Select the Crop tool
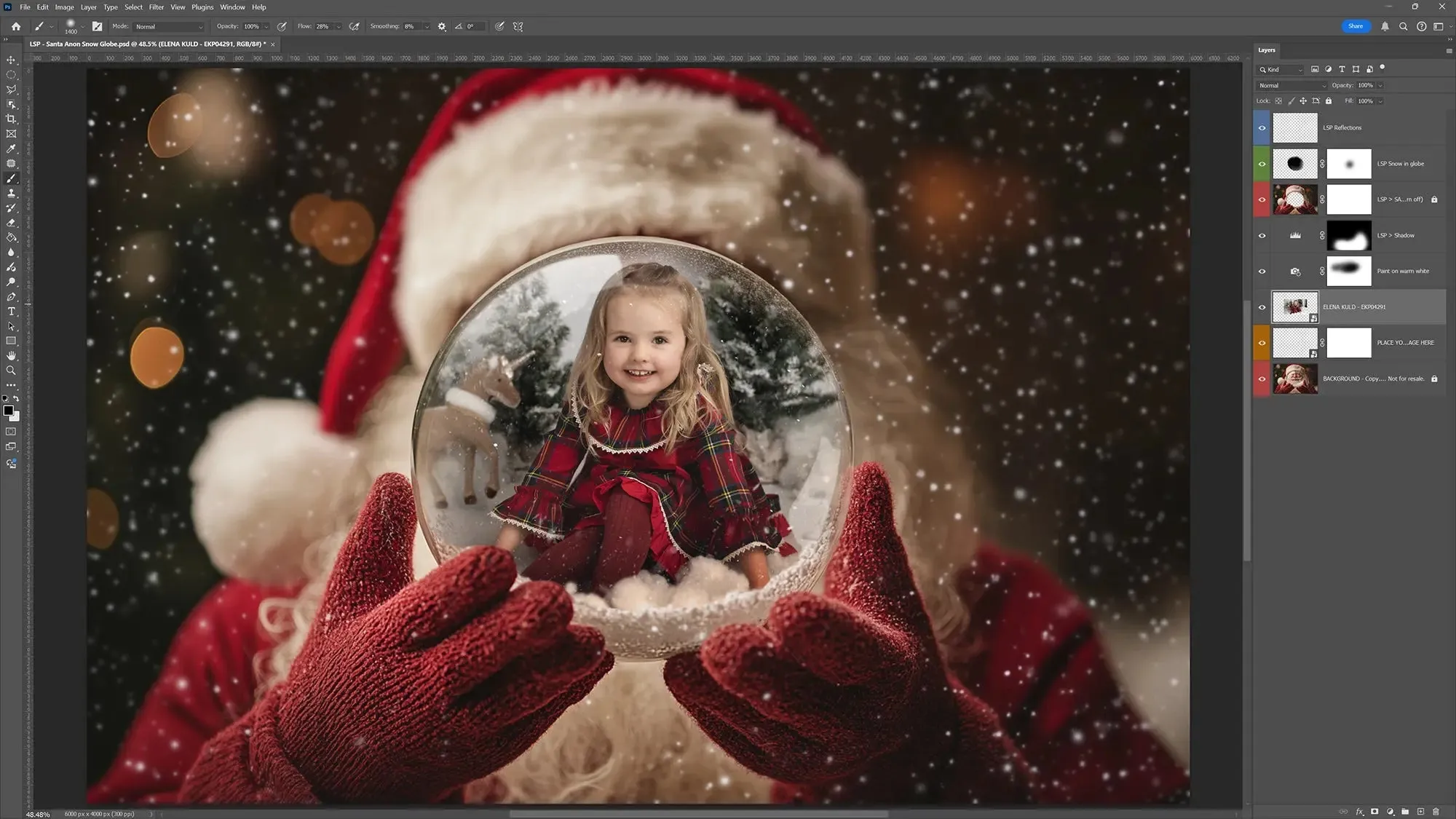 [x=11, y=119]
